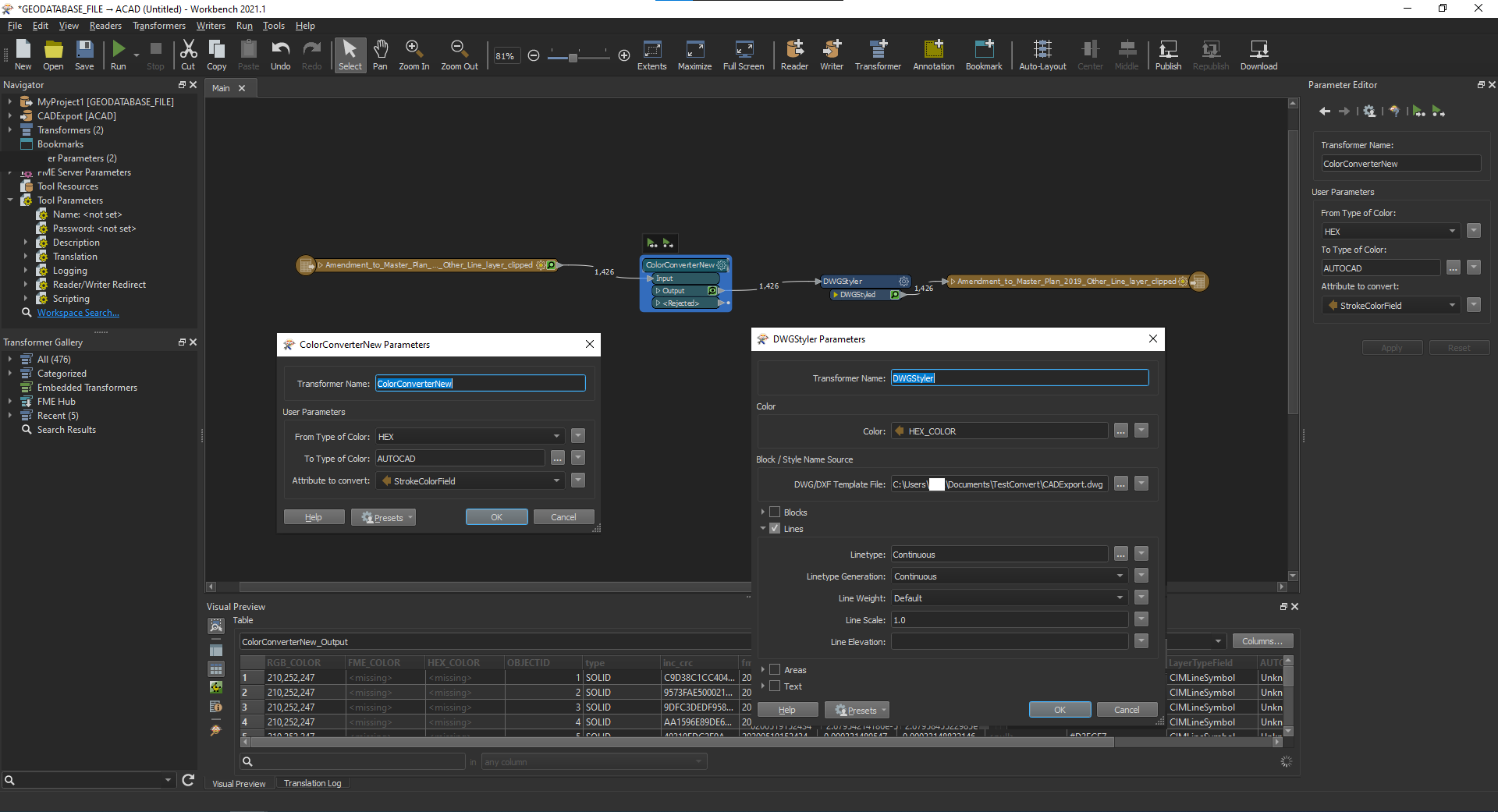The width and height of the screenshot is (1498, 812).
Task: Open the Readers menu
Action: (x=105, y=26)
